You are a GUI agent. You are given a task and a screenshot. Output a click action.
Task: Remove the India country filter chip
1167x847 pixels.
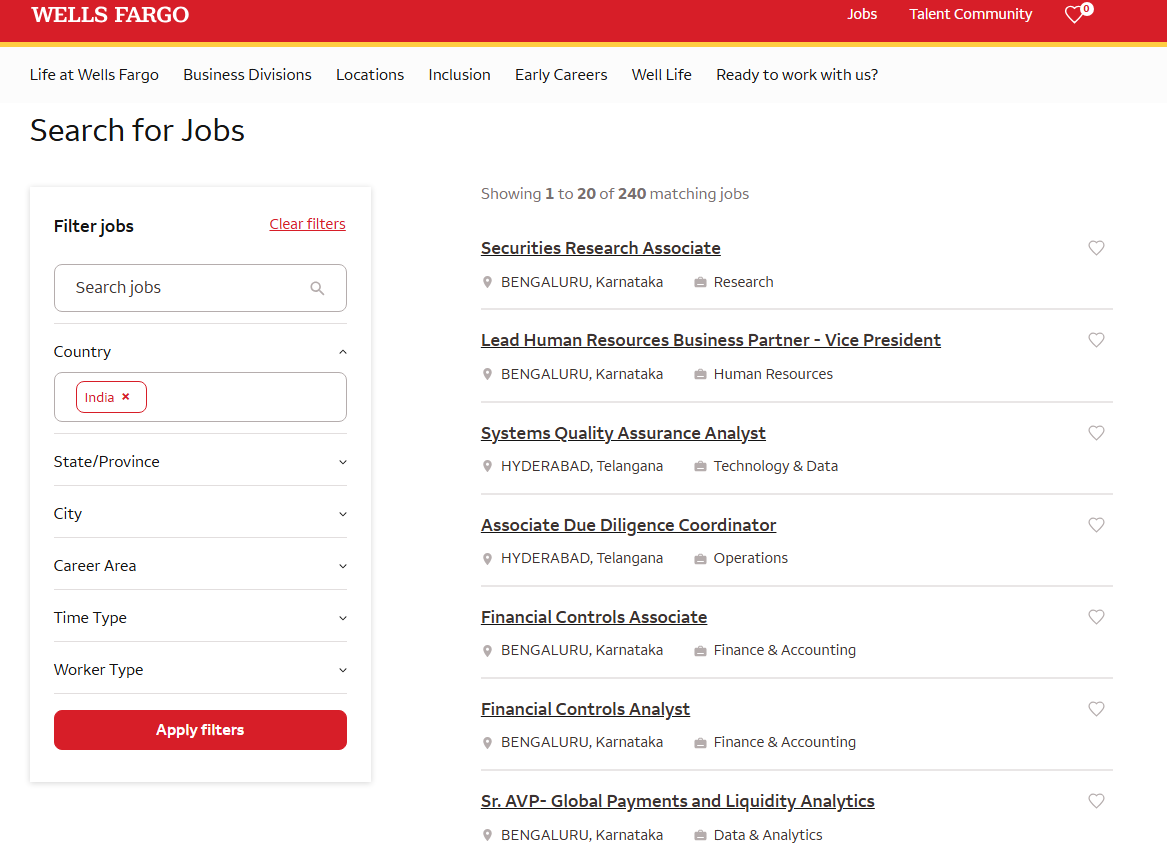(126, 397)
